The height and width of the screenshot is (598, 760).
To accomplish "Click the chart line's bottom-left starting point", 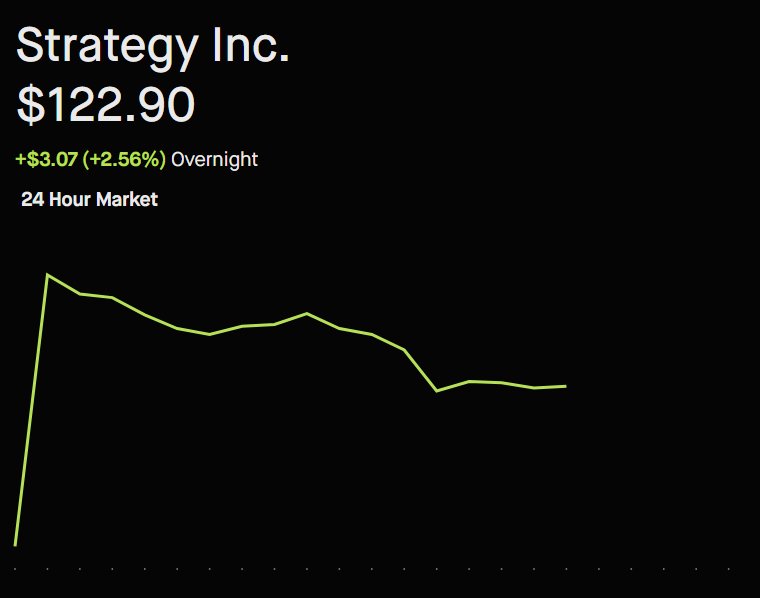I will click(15, 545).
